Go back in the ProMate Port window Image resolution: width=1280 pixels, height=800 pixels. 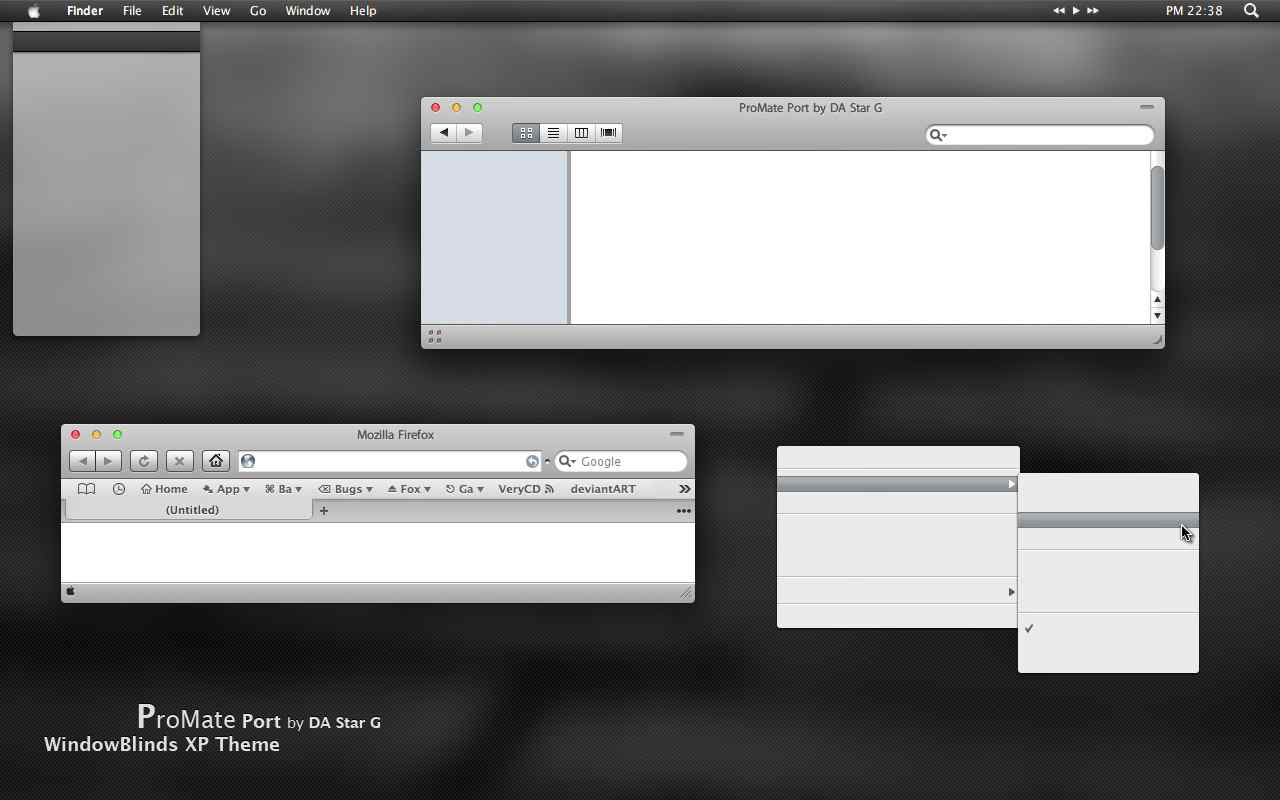(x=443, y=133)
